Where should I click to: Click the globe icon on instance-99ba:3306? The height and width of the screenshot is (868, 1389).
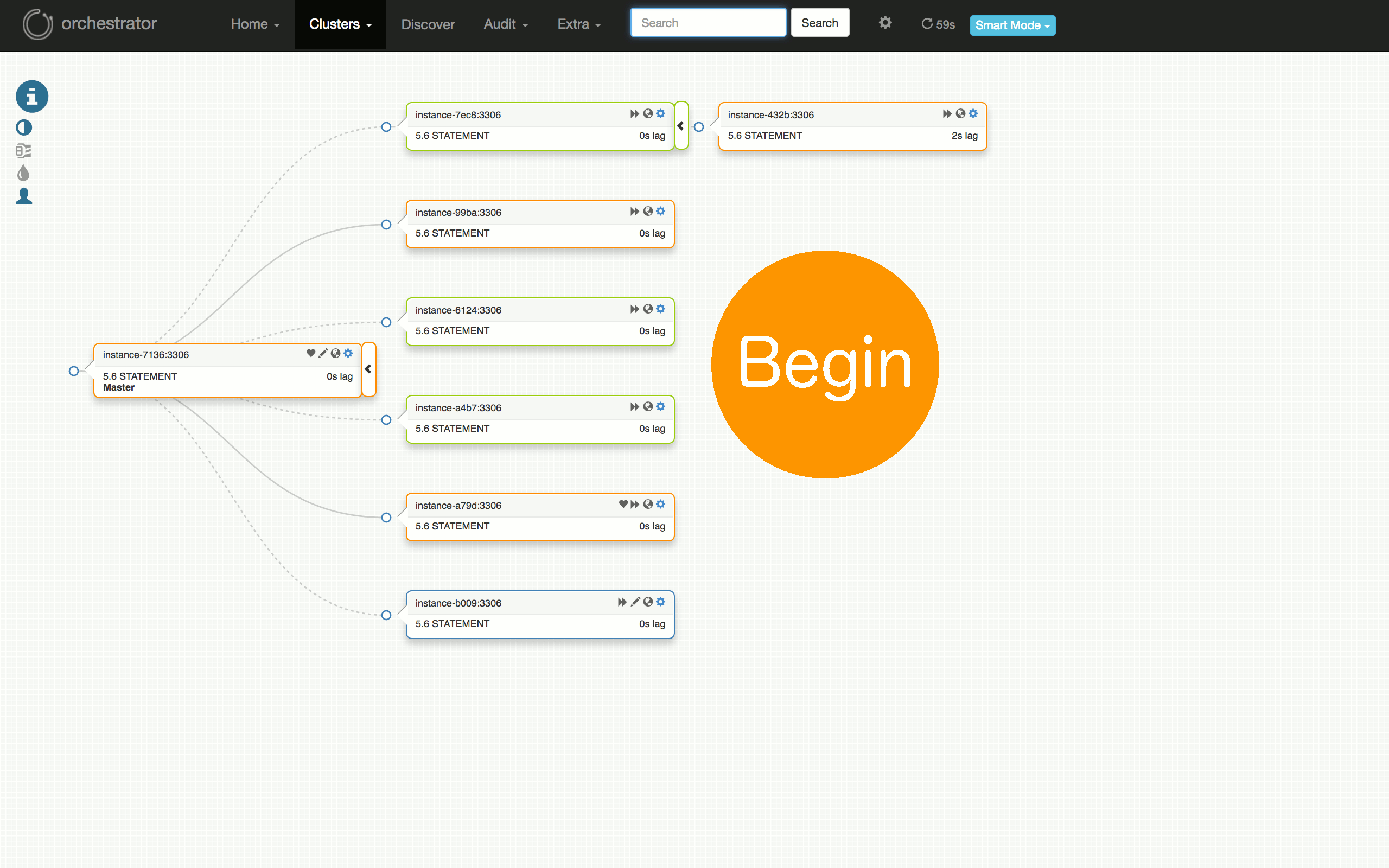[x=648, y=211]
